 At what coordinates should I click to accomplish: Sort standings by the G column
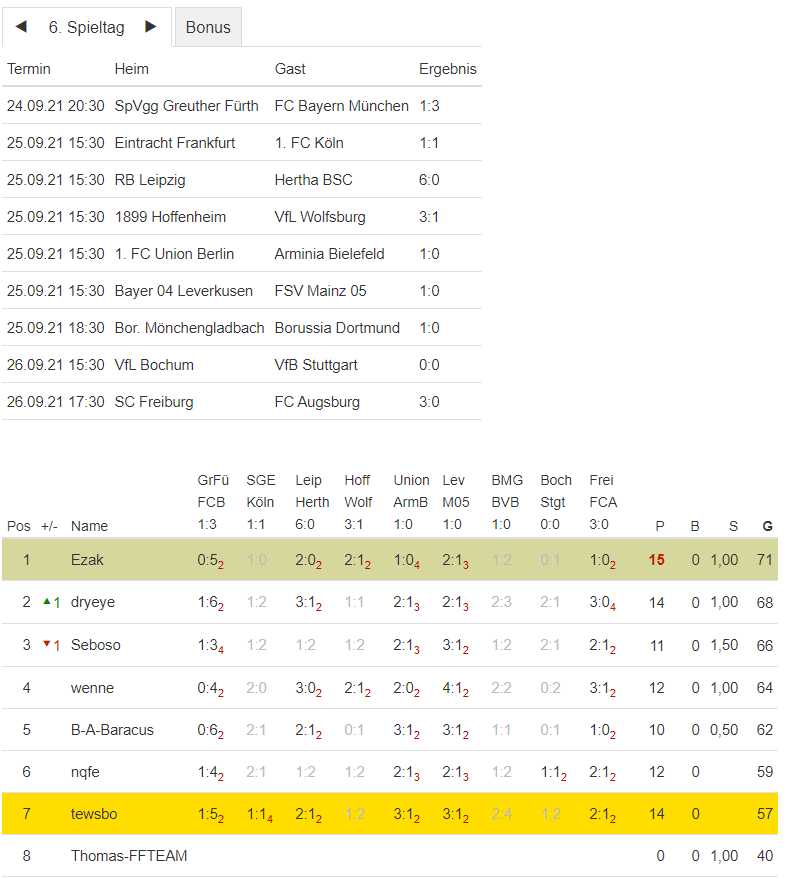coord(767,526)
